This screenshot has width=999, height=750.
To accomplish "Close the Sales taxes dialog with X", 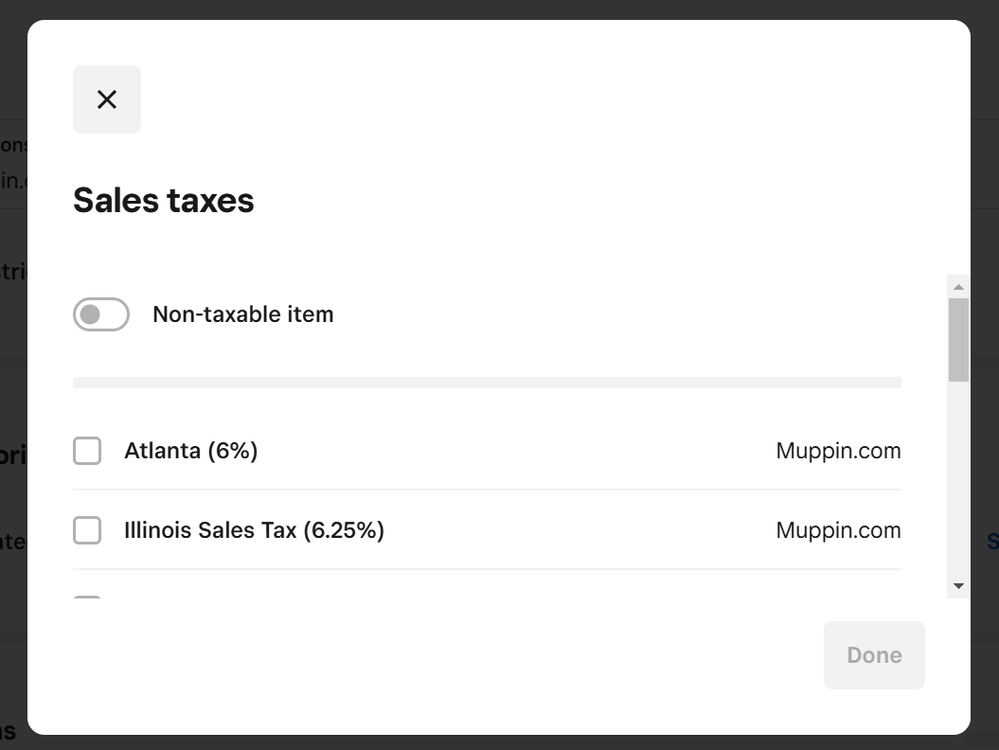I will (107, 99).
